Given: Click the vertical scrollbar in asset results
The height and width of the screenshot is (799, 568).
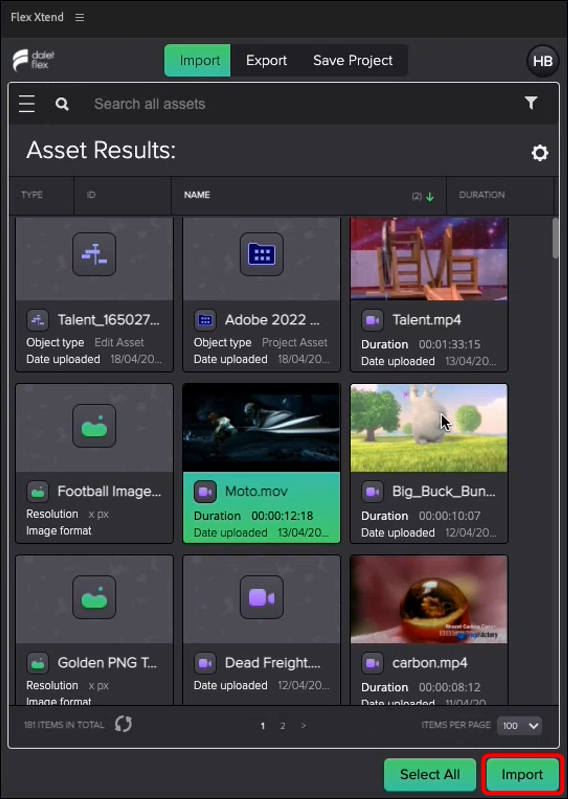Looking at the screenshot, I should [x=555, y=238].
